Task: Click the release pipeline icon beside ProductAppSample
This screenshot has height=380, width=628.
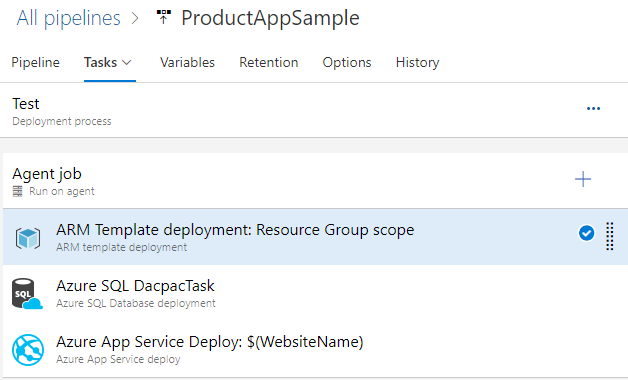Action: [x=163, y=17]
